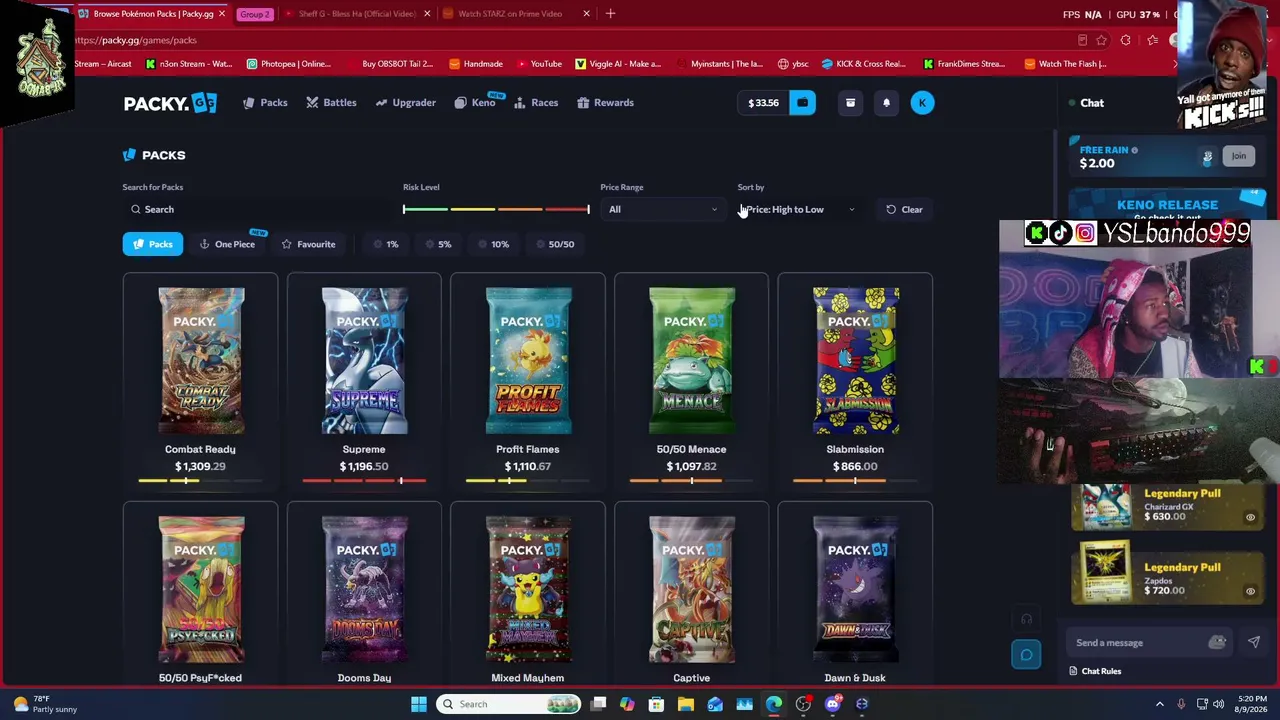This screenshot has height=720, width=1280.
Task: Click the $33.56 balance display
Action: coord(763,102)
